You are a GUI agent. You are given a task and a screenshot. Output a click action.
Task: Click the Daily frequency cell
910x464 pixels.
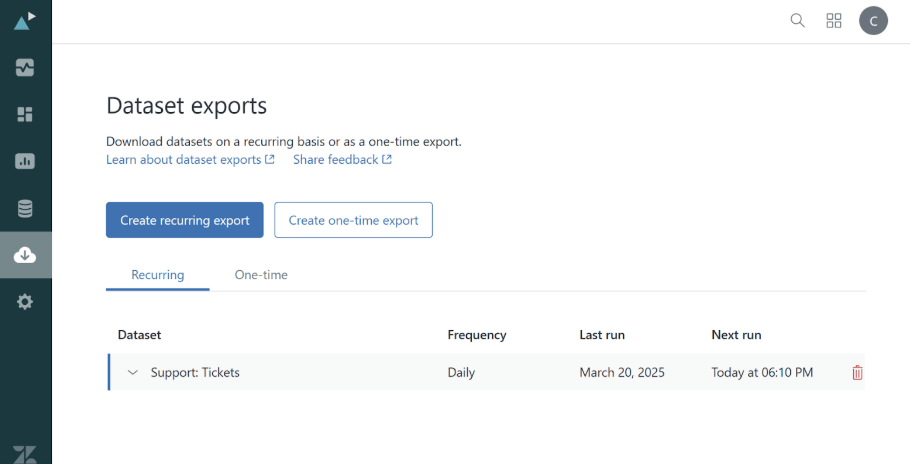[x=461, y=372]
